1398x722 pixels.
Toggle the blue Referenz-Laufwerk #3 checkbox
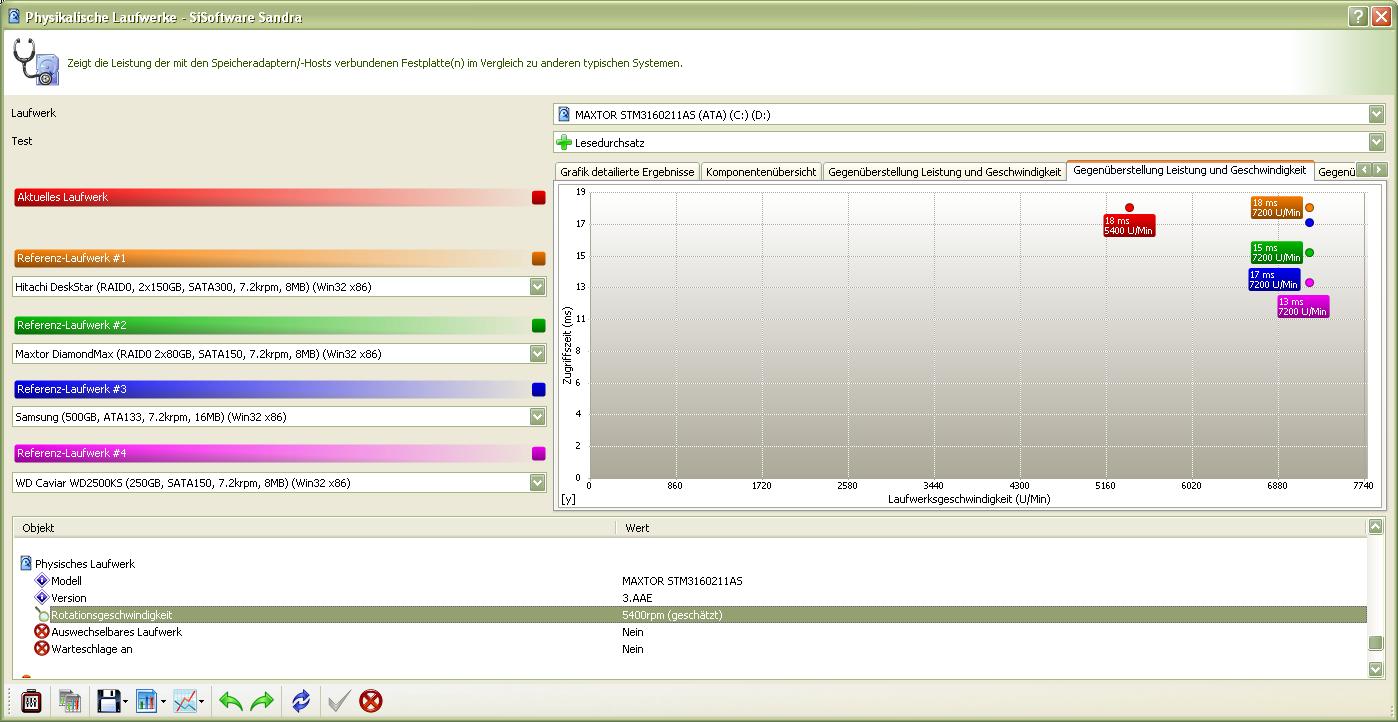539,390
